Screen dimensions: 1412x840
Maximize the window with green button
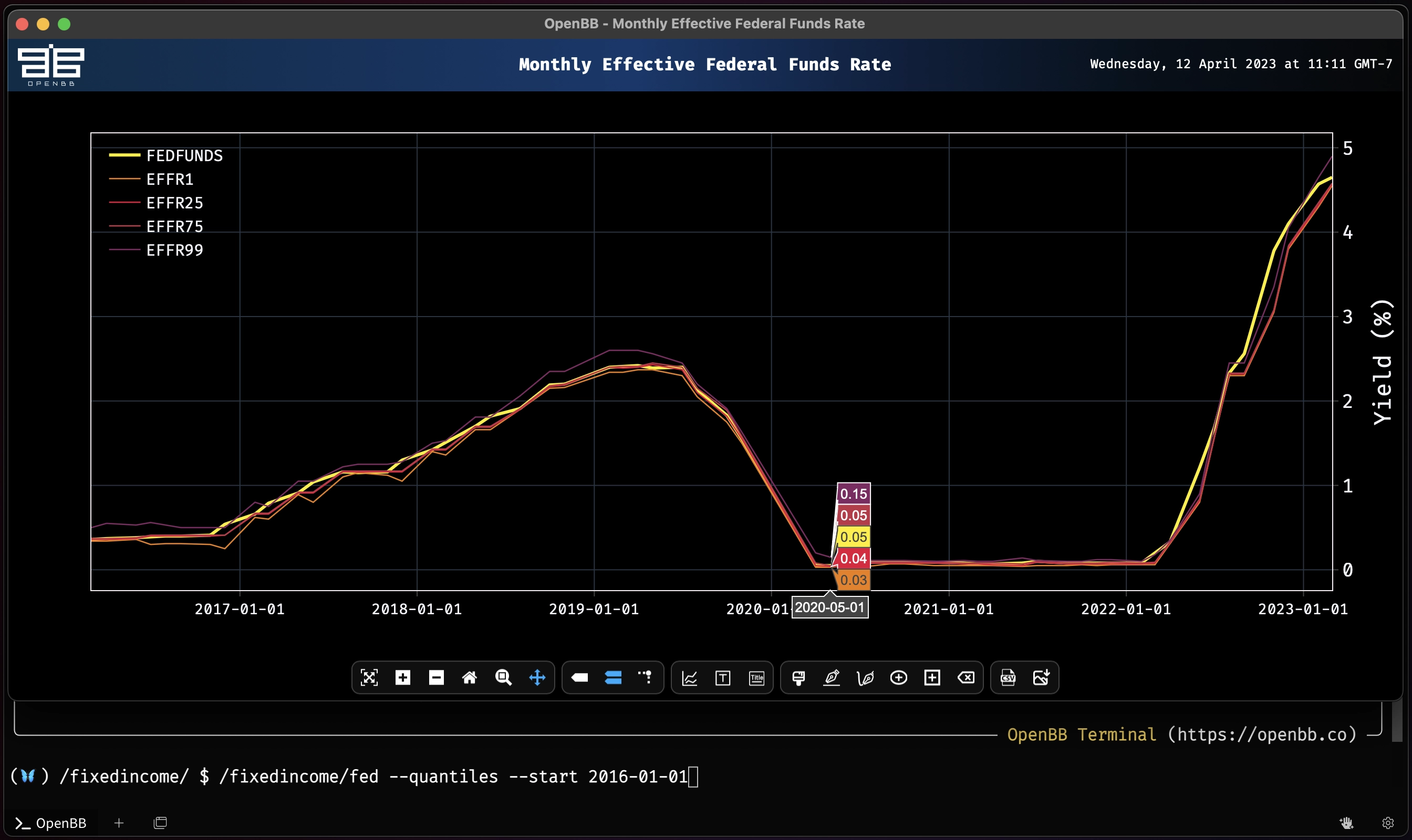click(x=64, y=24)
